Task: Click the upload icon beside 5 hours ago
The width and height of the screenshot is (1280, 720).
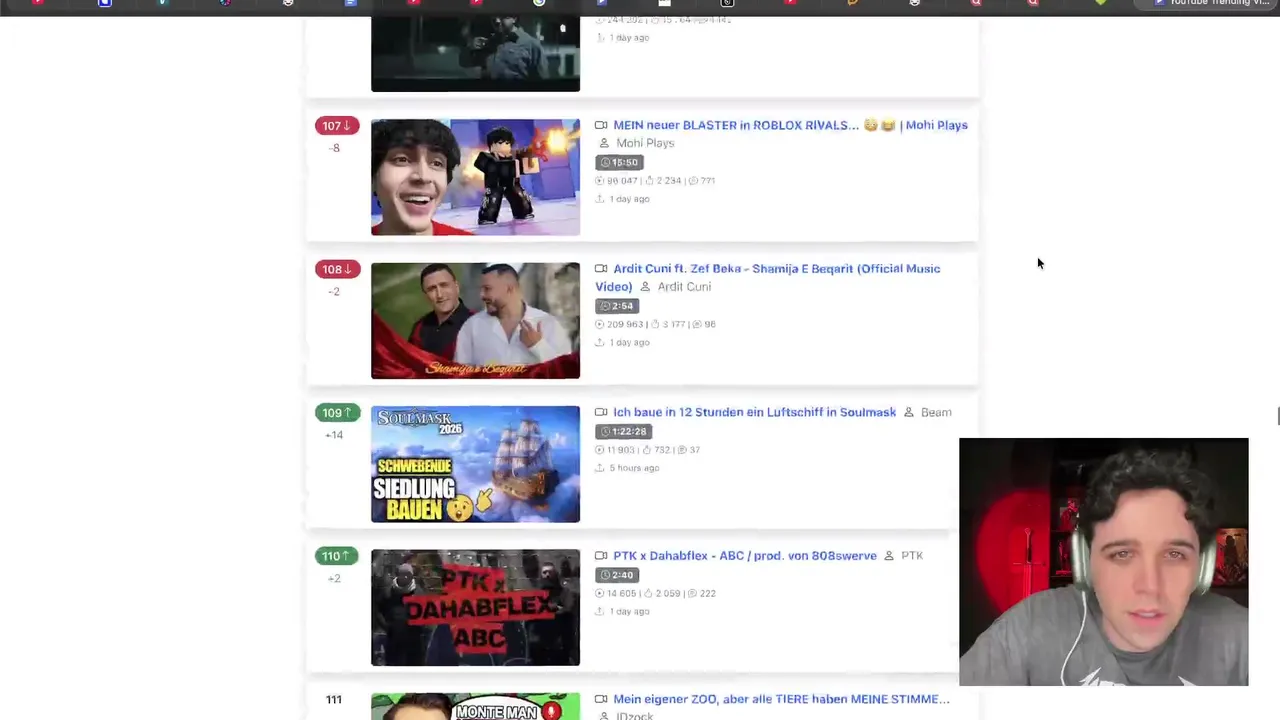Action: click(x=600, y=468)
